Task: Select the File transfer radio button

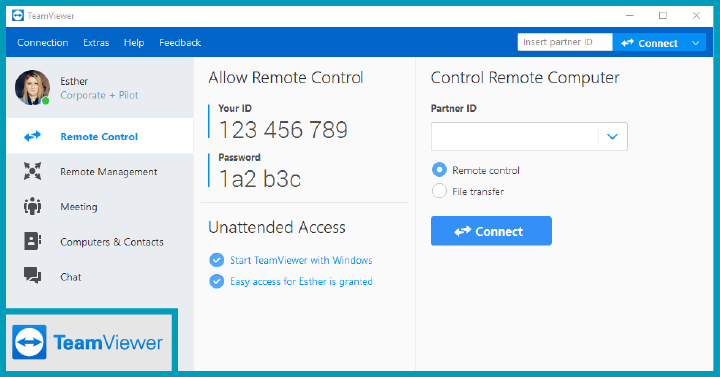Action: point(439,191)
